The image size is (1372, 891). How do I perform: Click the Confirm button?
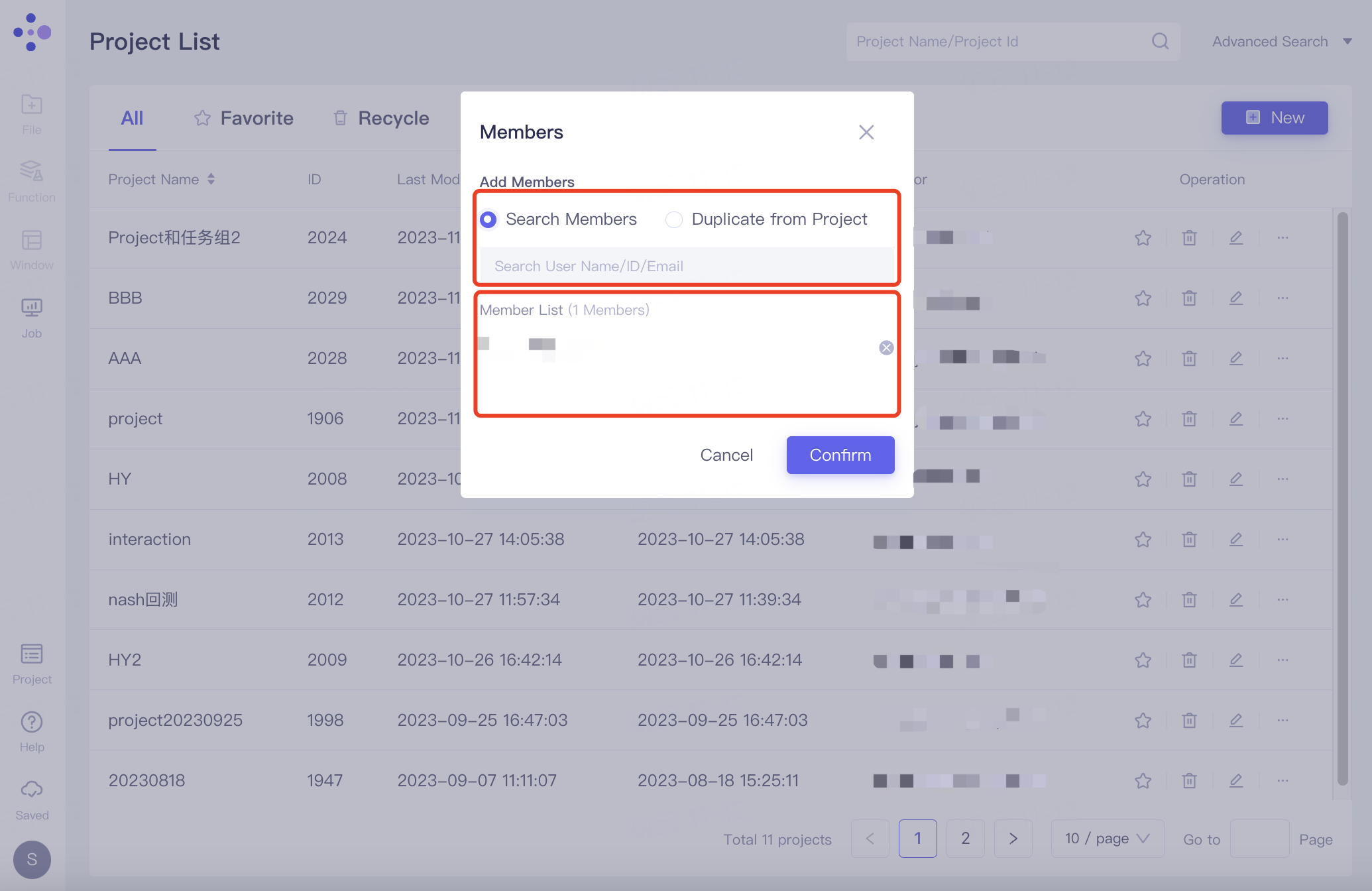840,455
